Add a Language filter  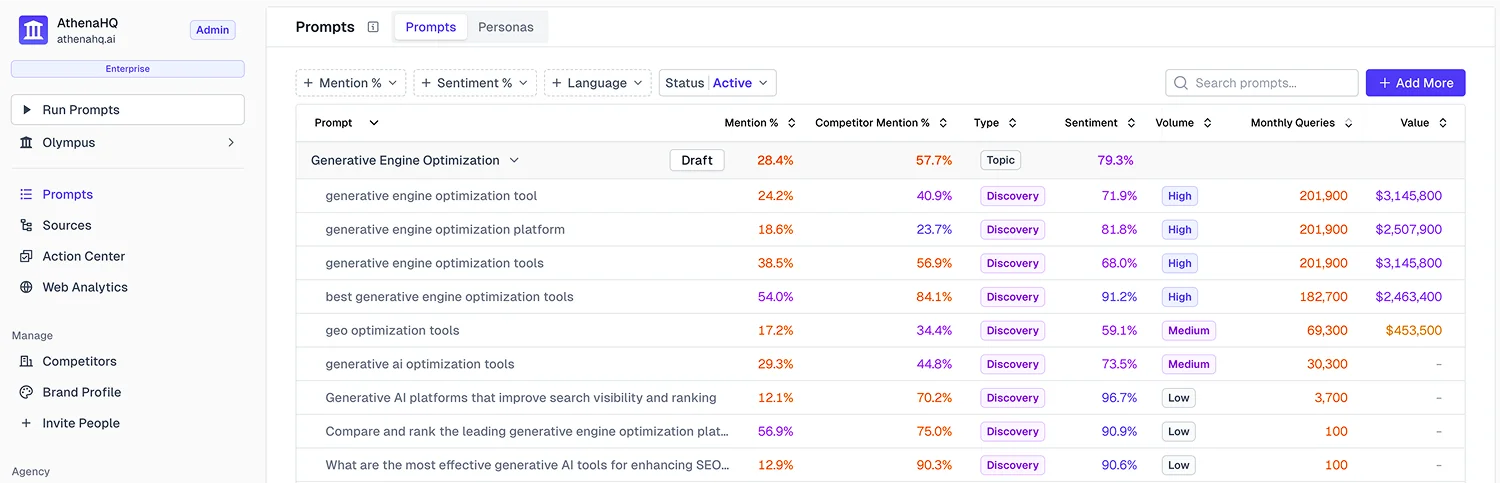(x=597, y=83)
